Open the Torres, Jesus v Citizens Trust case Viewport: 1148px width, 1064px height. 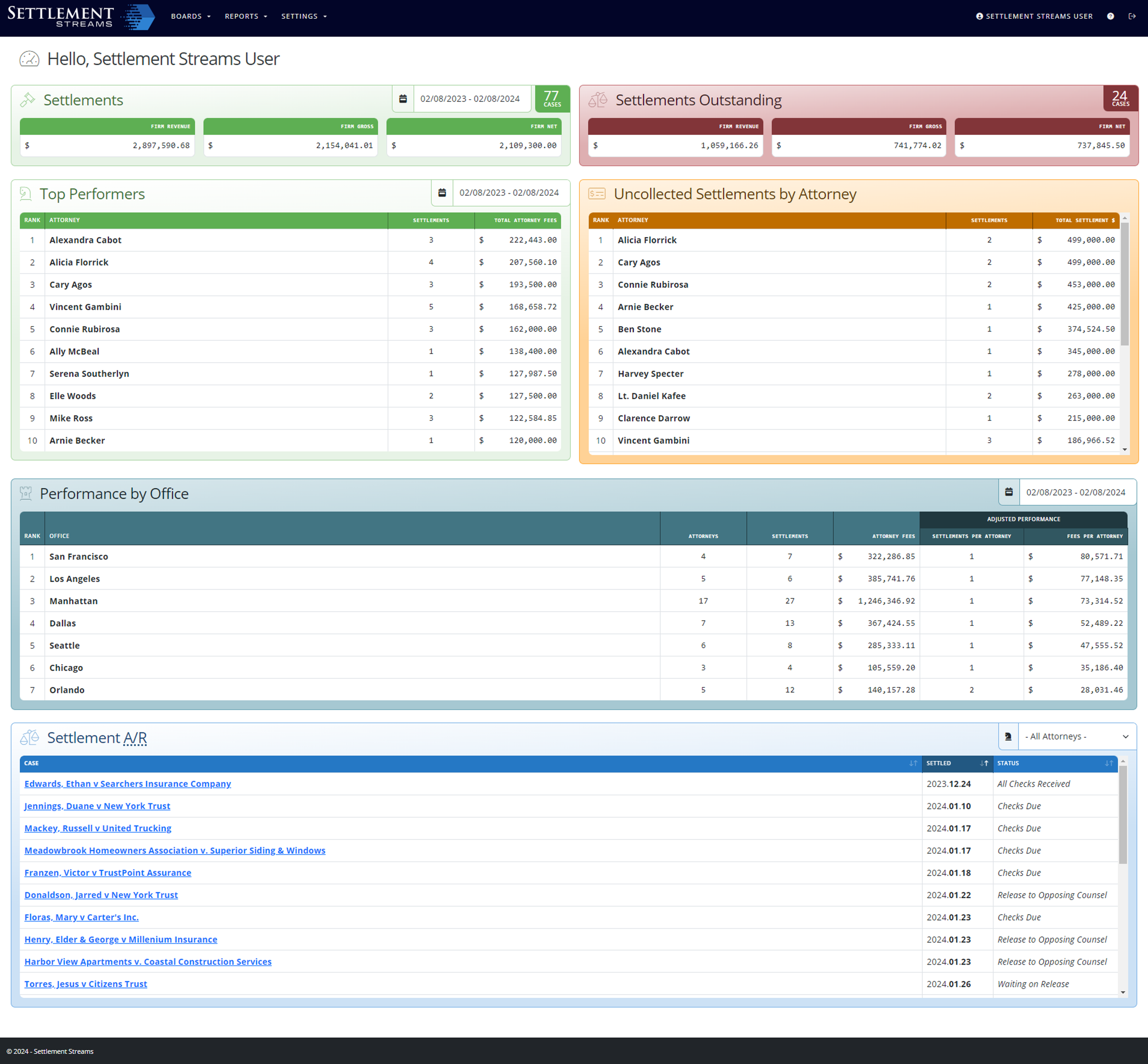click(x=86, y=984)
